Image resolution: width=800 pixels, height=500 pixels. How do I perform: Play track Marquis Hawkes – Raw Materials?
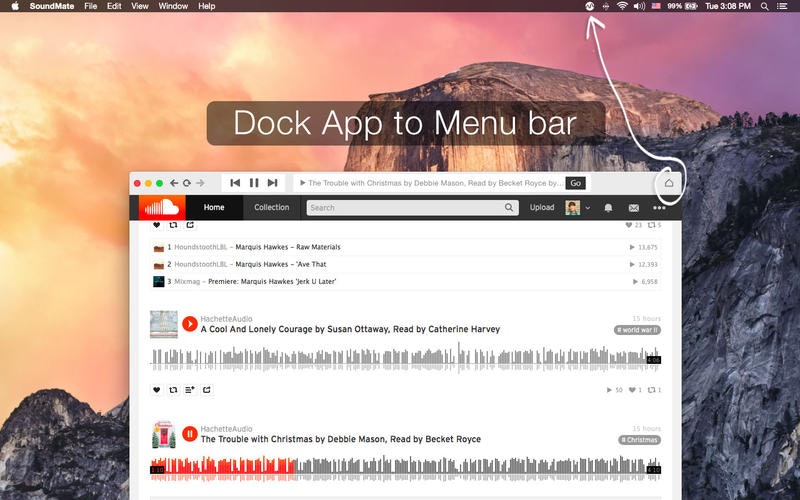(x=288, y=247)
